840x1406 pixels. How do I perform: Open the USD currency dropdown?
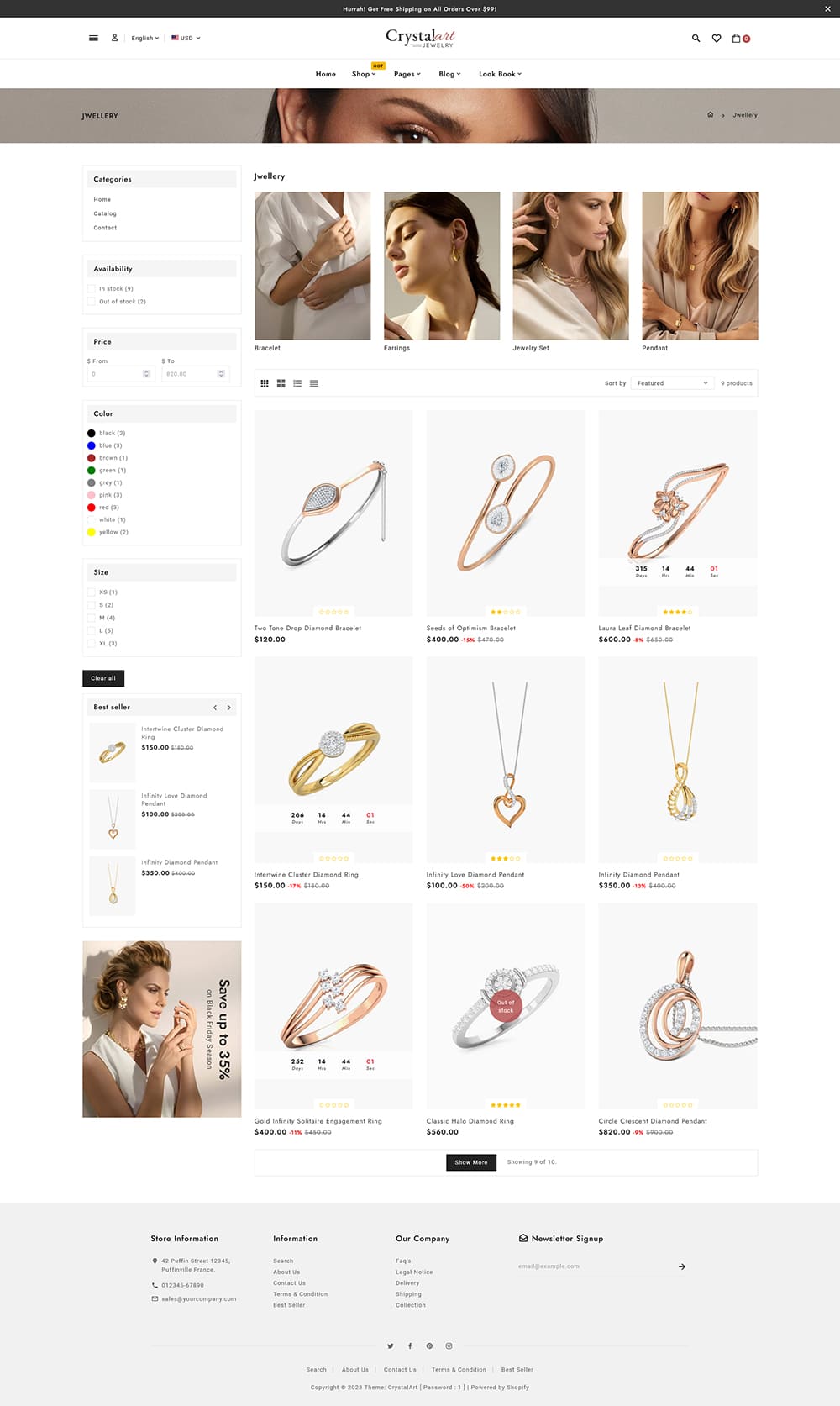[186, 38]
